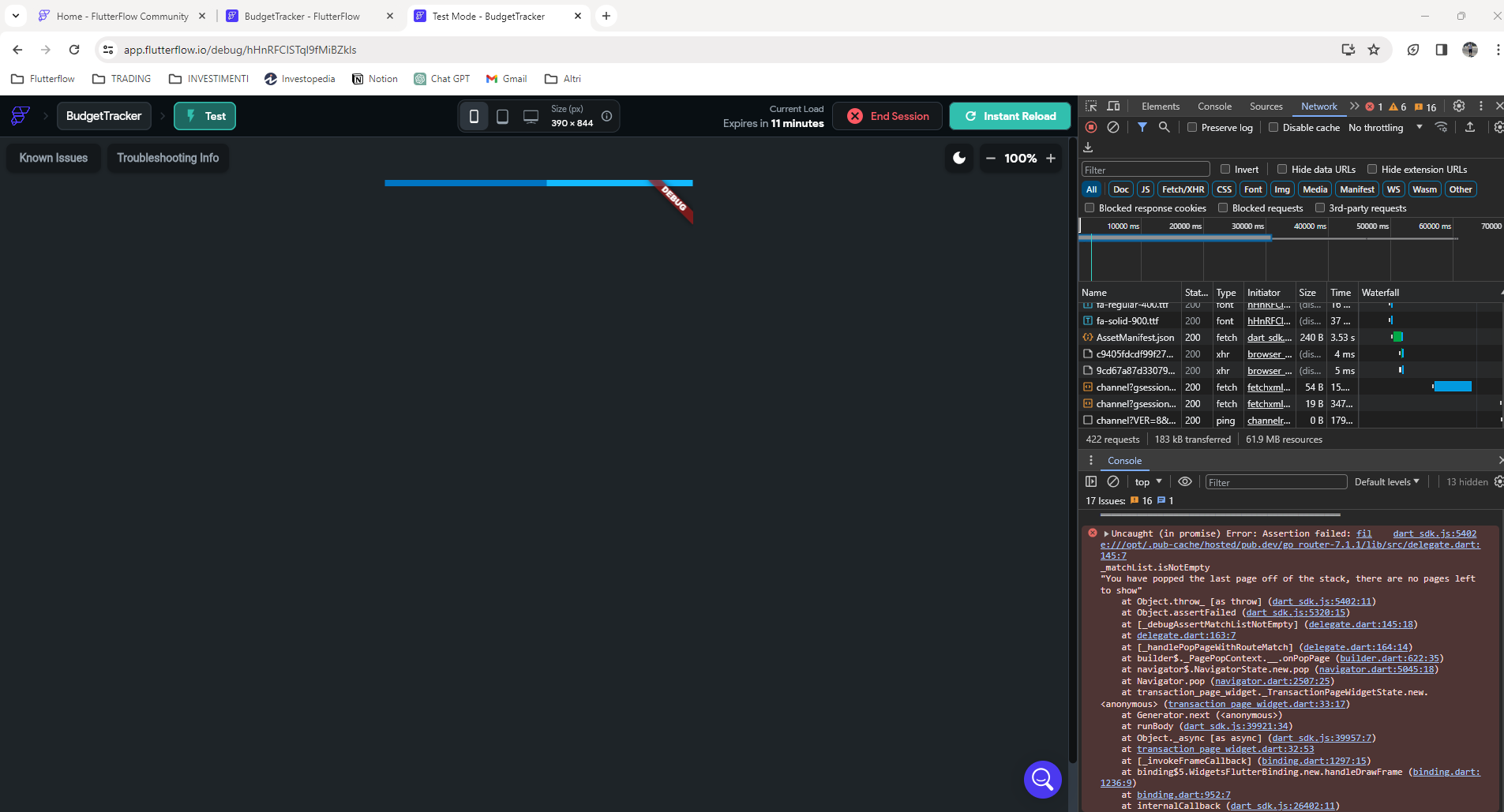
Task: Open the floating search button
Action: tap(1042, 780)
